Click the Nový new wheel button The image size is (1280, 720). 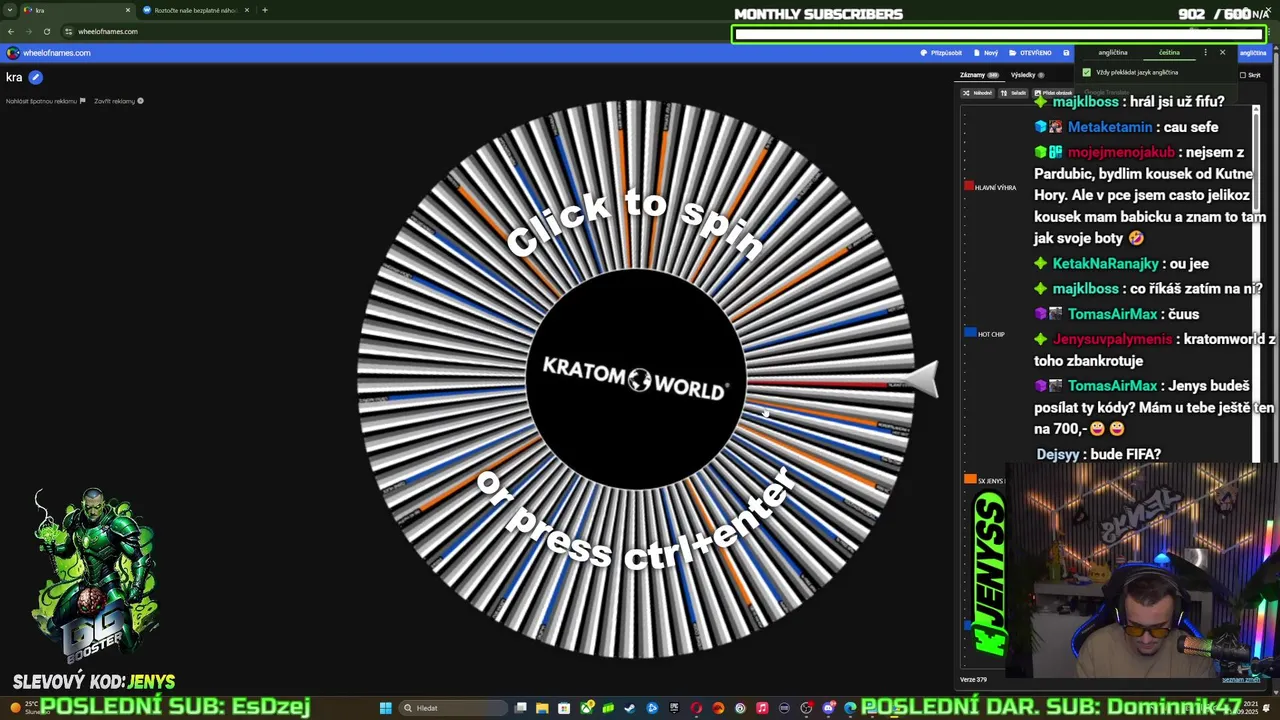click(x=985, y=53)
